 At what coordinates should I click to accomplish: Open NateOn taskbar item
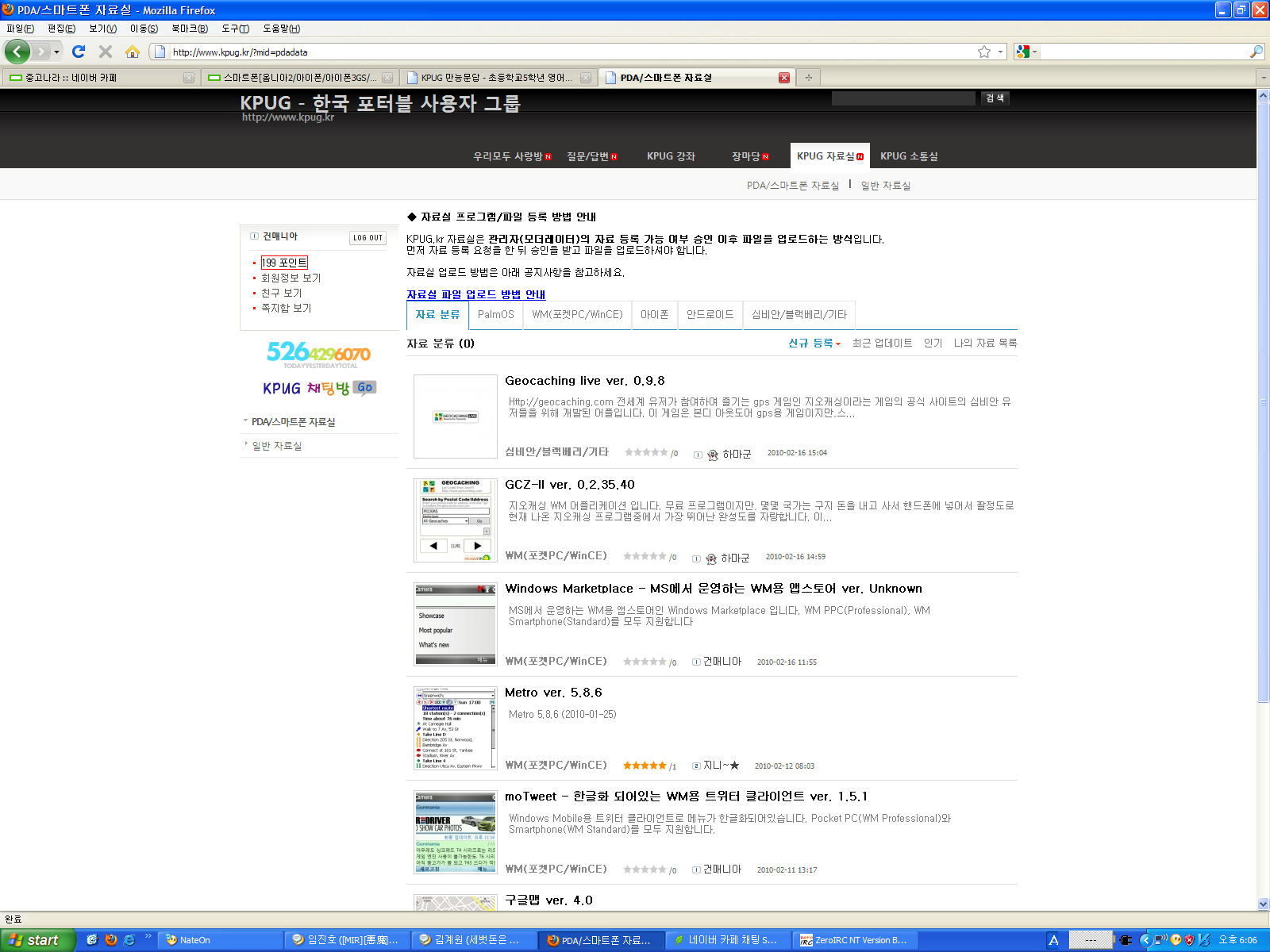(220, 940)
